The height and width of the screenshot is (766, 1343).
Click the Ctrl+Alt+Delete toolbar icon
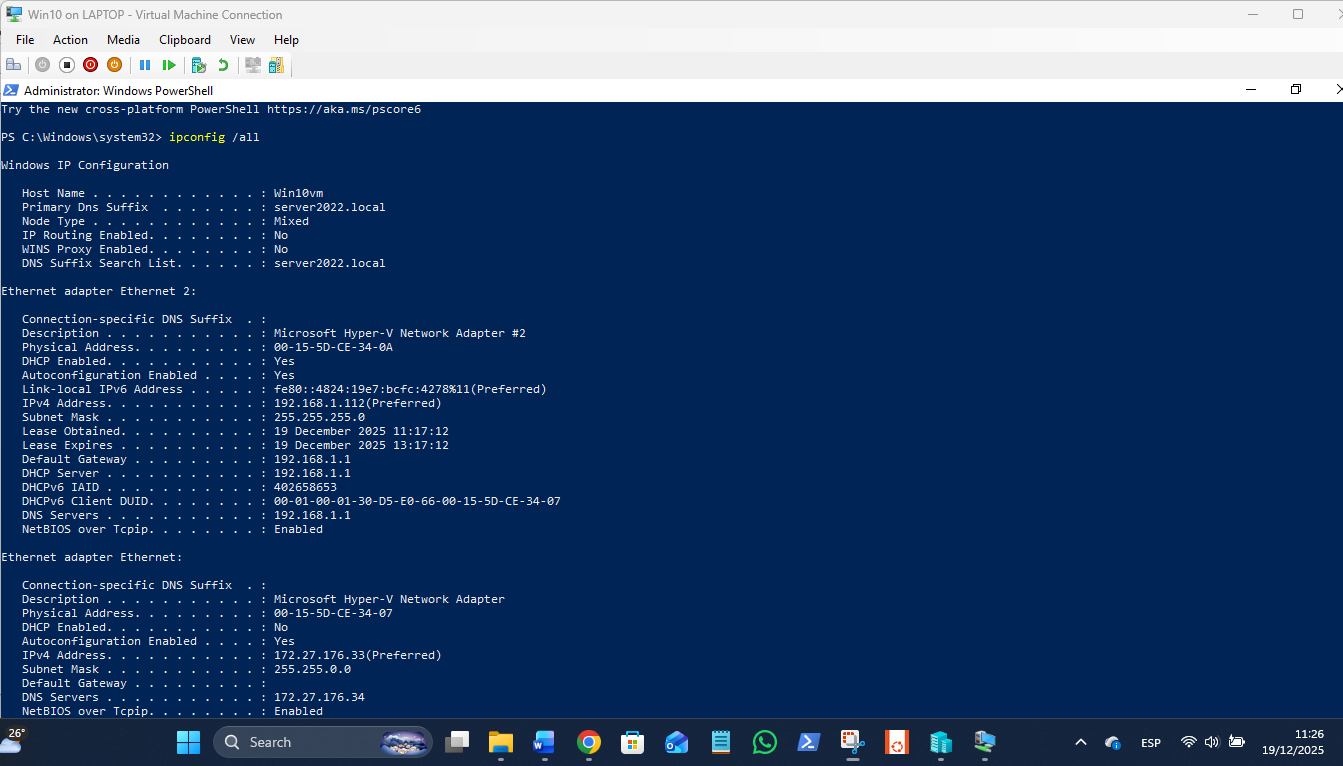pyautogui.click(x=14, y=65)
